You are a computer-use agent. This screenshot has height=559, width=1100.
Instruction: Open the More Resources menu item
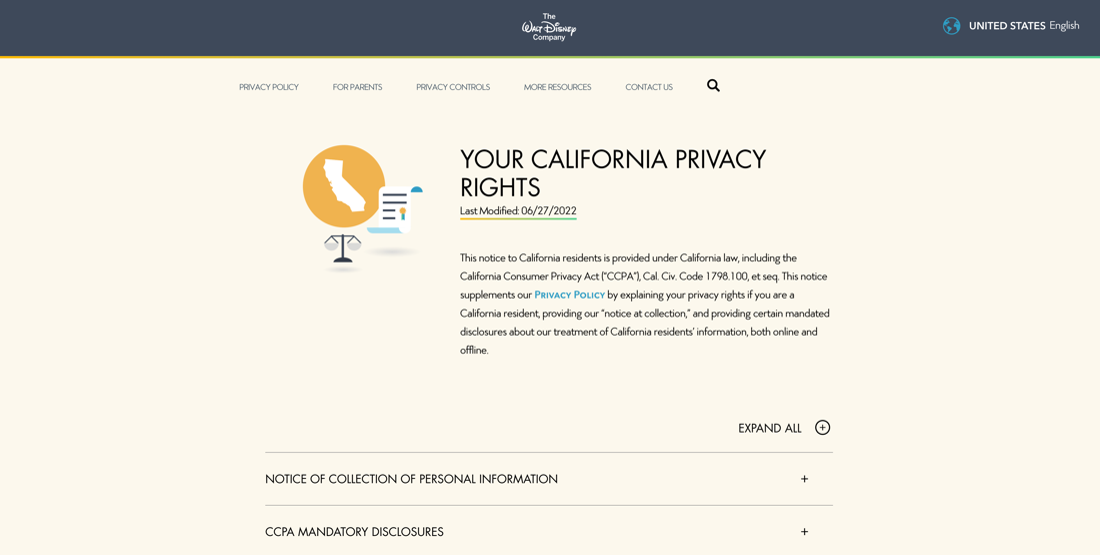(557, 87)
